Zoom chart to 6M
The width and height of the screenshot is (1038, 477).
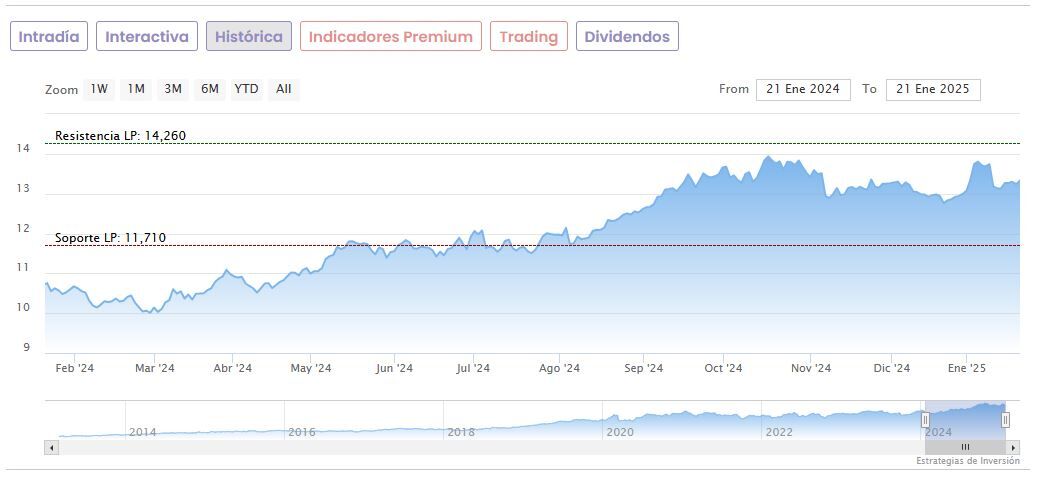pyautogui.click(x=209, y=89)
